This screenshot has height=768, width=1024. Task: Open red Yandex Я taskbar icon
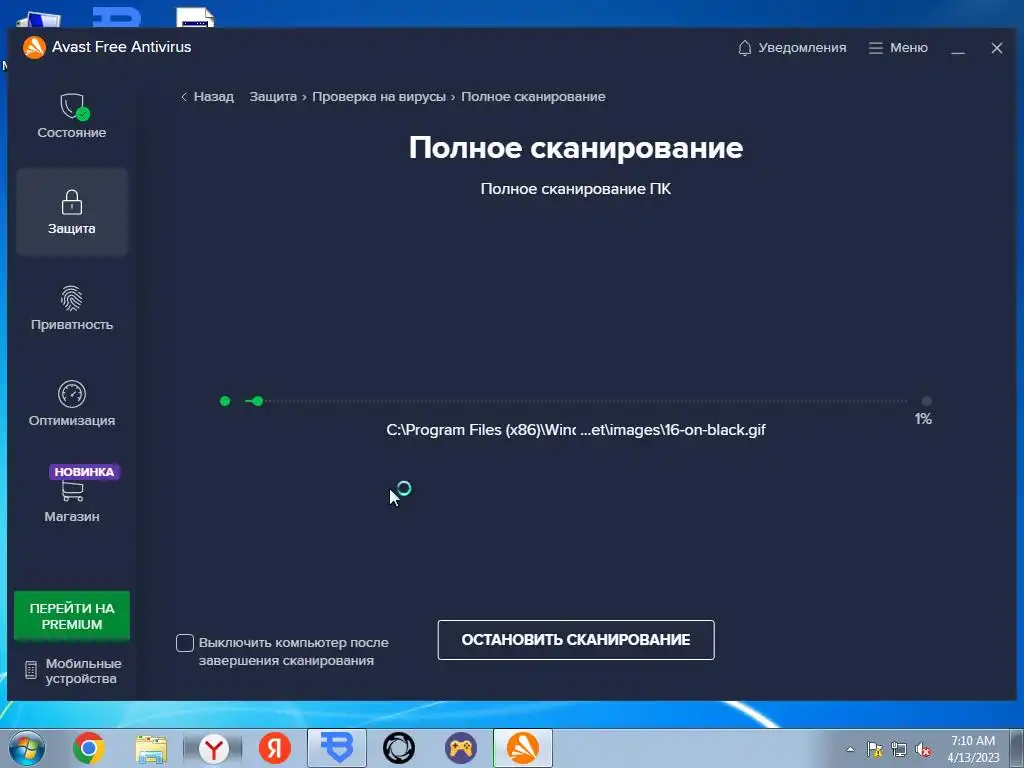(x=275, y=748)
